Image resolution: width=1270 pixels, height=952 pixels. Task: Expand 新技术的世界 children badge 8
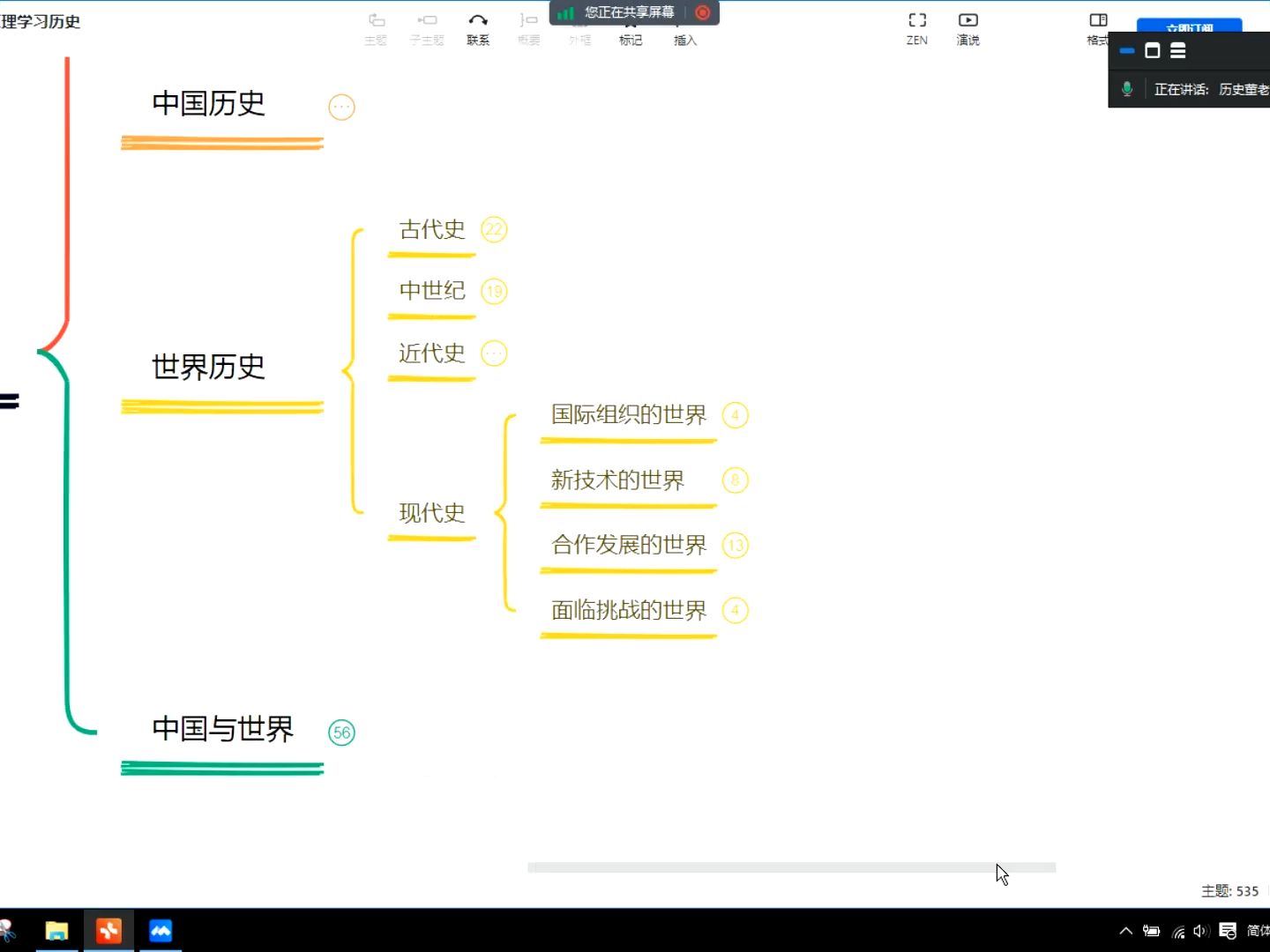pos(735,480)
